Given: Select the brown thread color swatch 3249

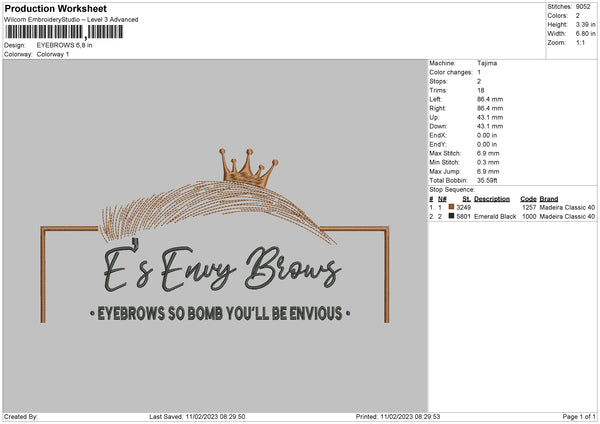Looking at the screenshot, I should (452, 207).
